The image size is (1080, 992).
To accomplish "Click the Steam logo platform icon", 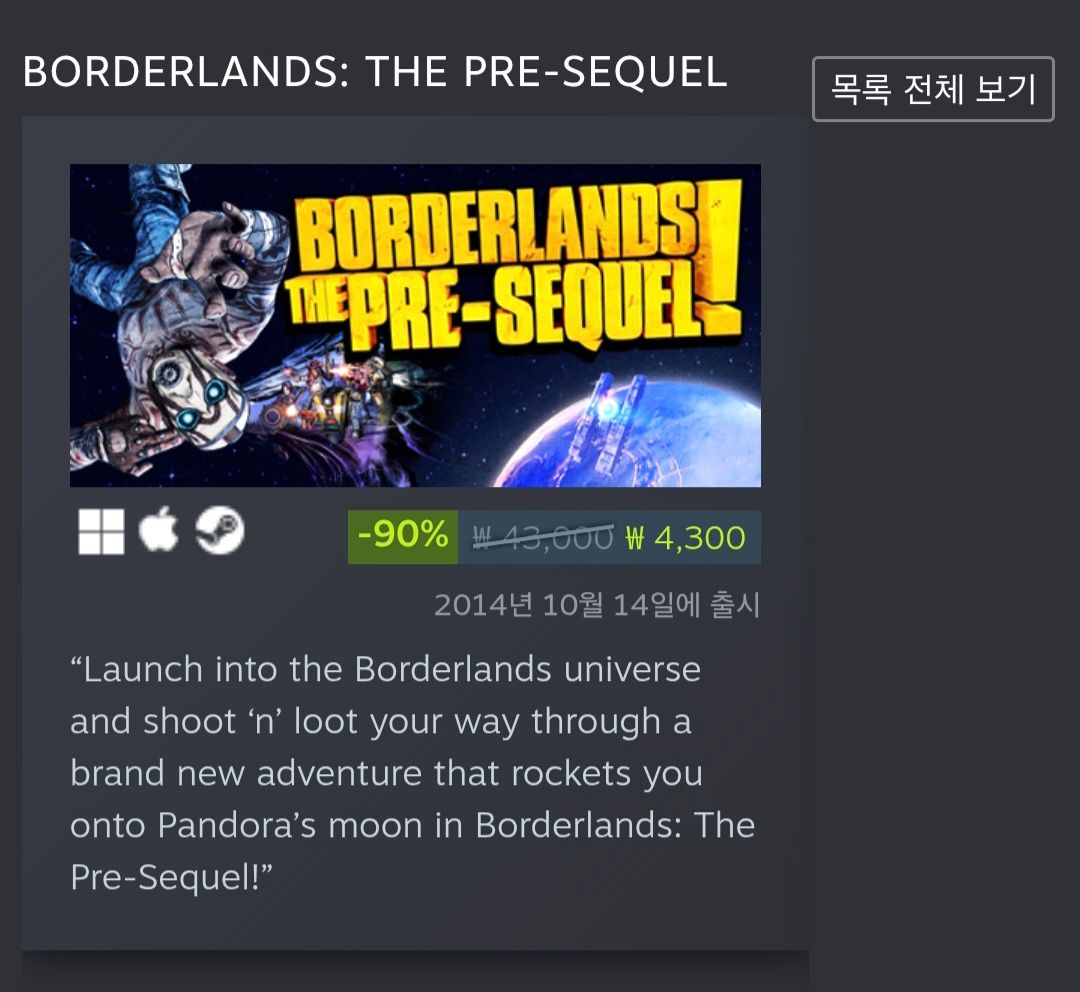I will [220, 530].
